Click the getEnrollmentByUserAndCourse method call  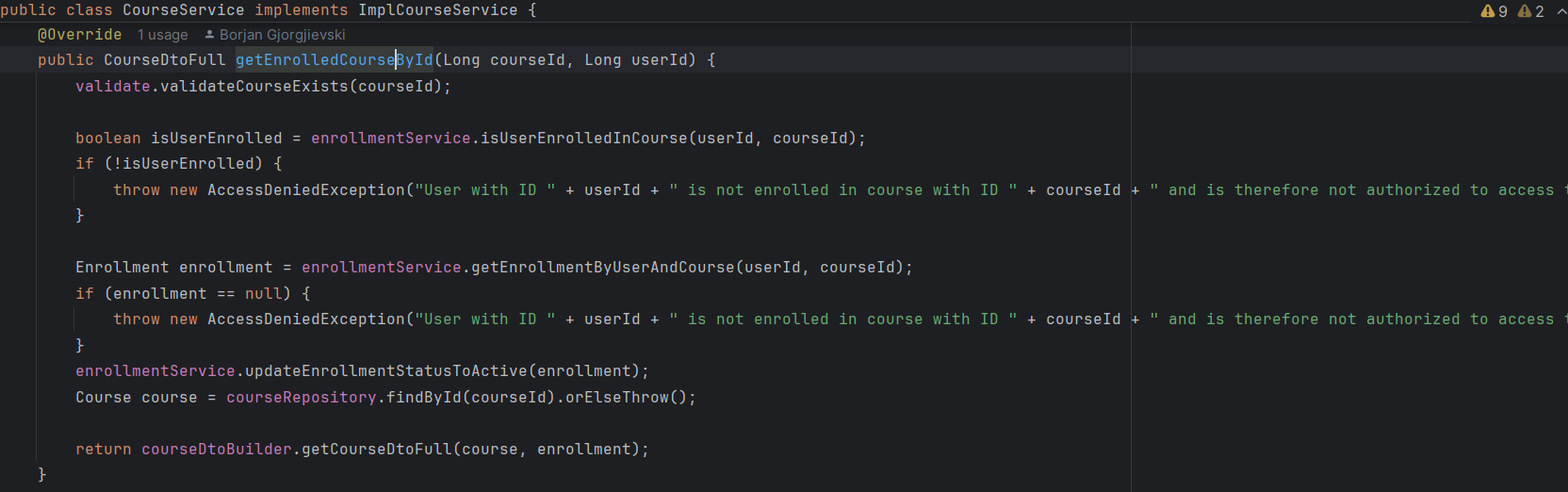[x=602, y=268]
